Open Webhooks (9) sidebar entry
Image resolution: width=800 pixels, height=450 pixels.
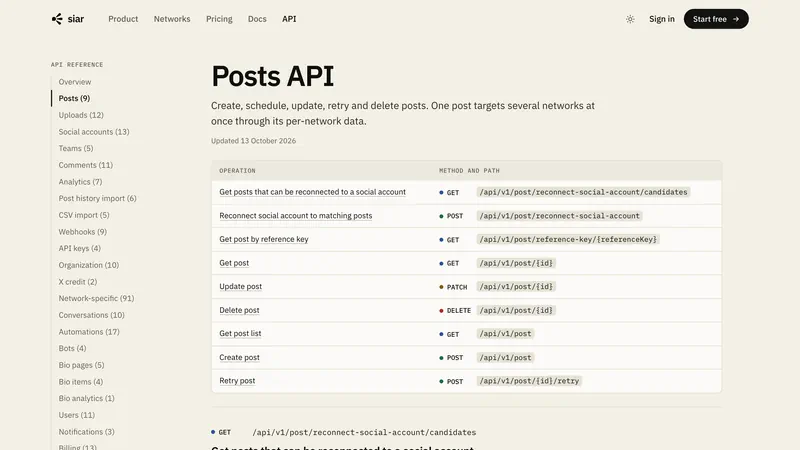pyautogui.click(x=82, y=232)
